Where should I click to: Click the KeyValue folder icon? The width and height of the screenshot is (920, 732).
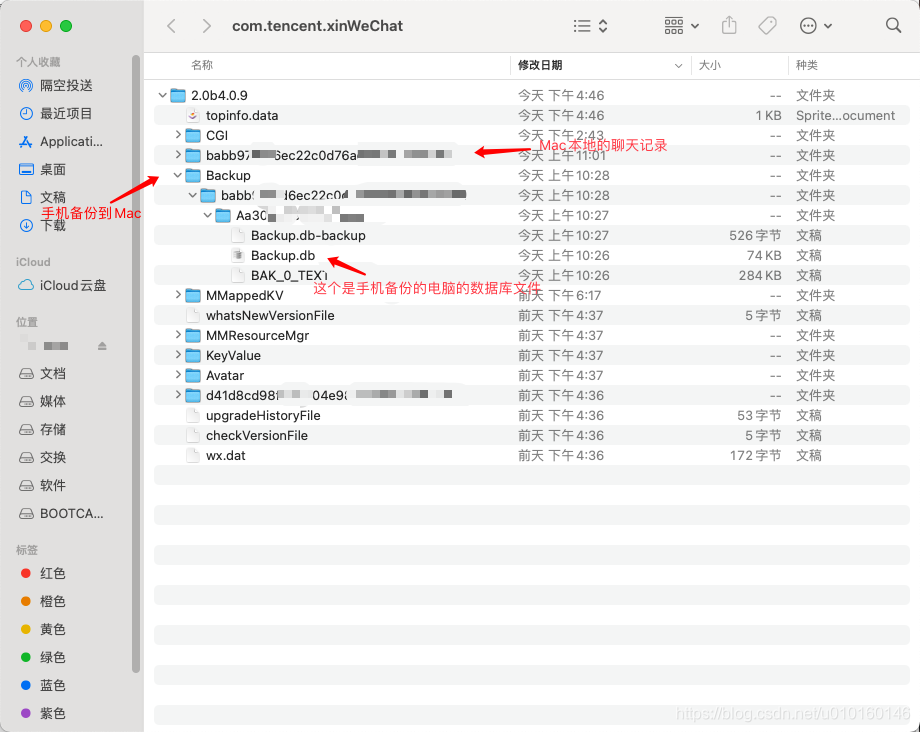pyautogui.click(x=193, y=355)
